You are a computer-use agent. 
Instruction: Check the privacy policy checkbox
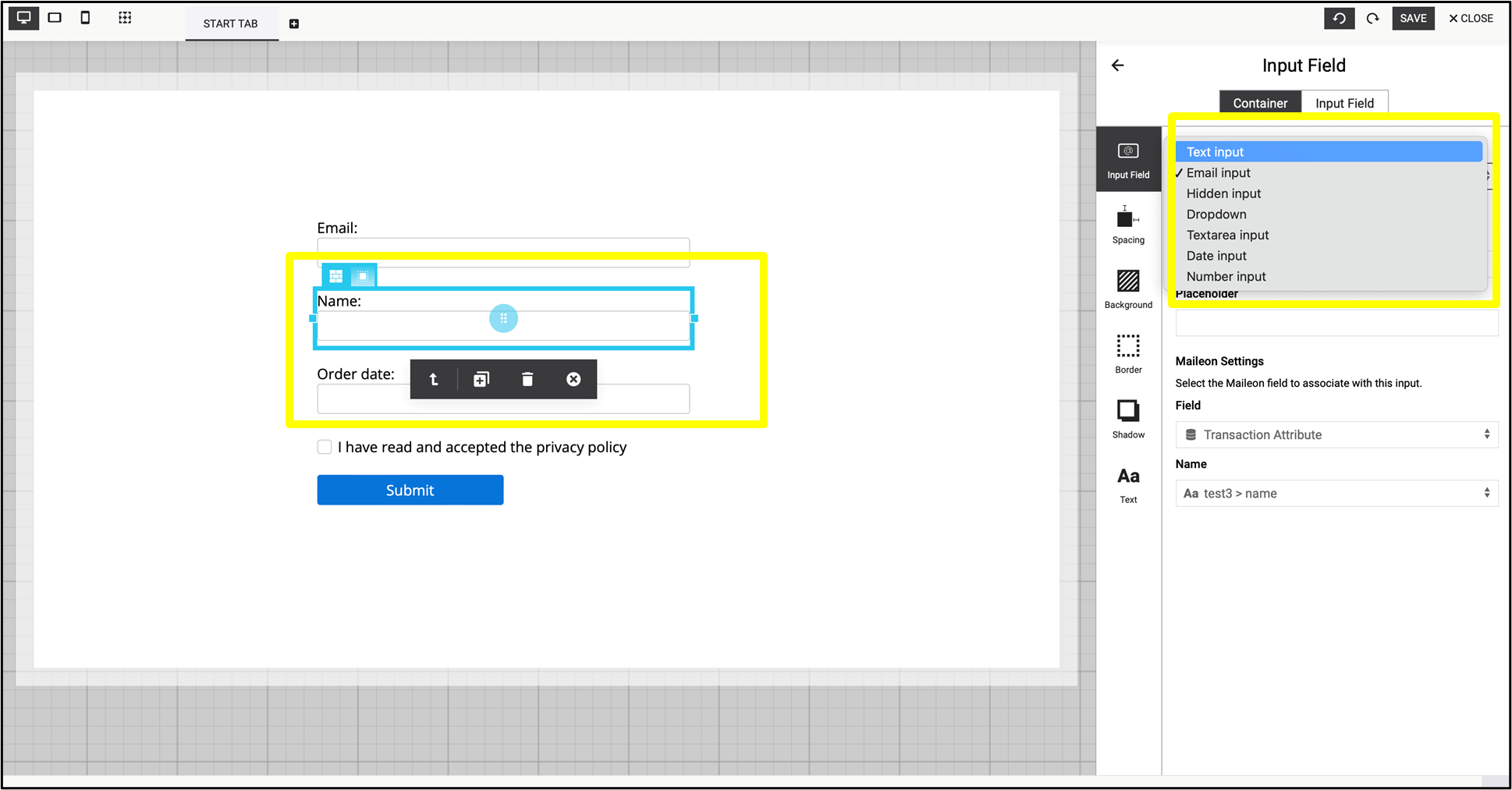pos(325,447)
